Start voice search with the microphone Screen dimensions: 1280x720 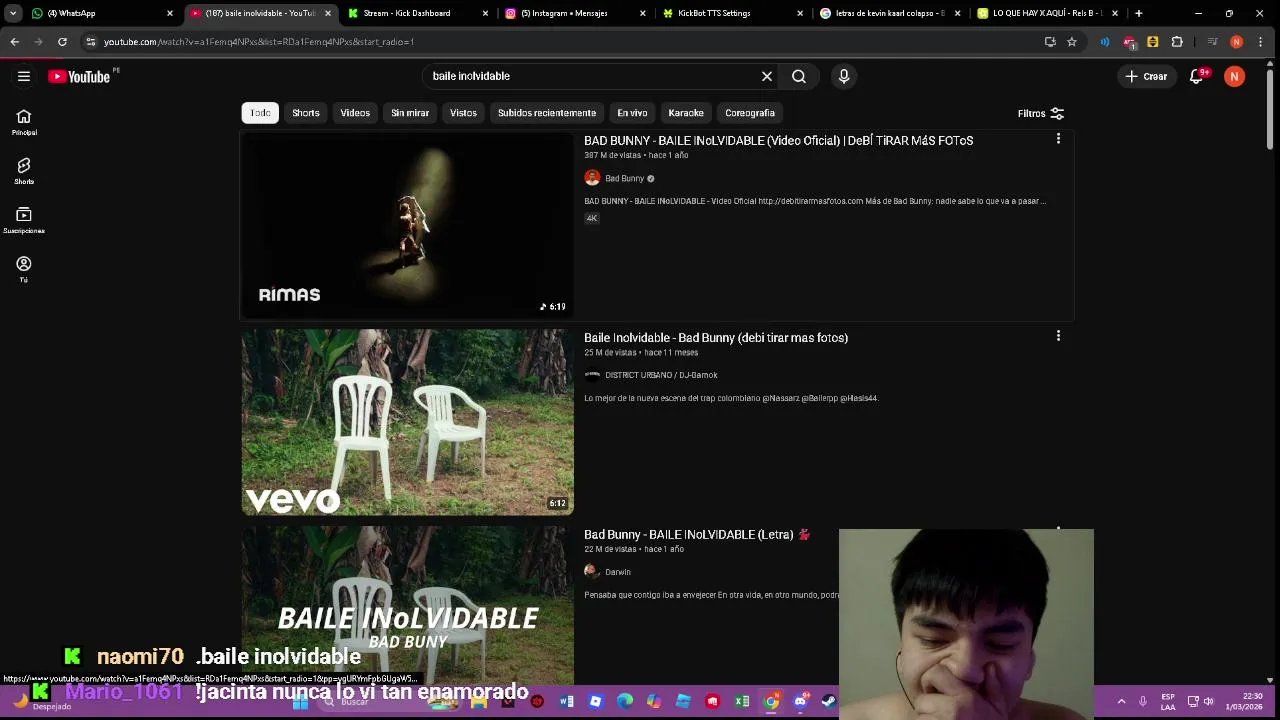(844, 76)
